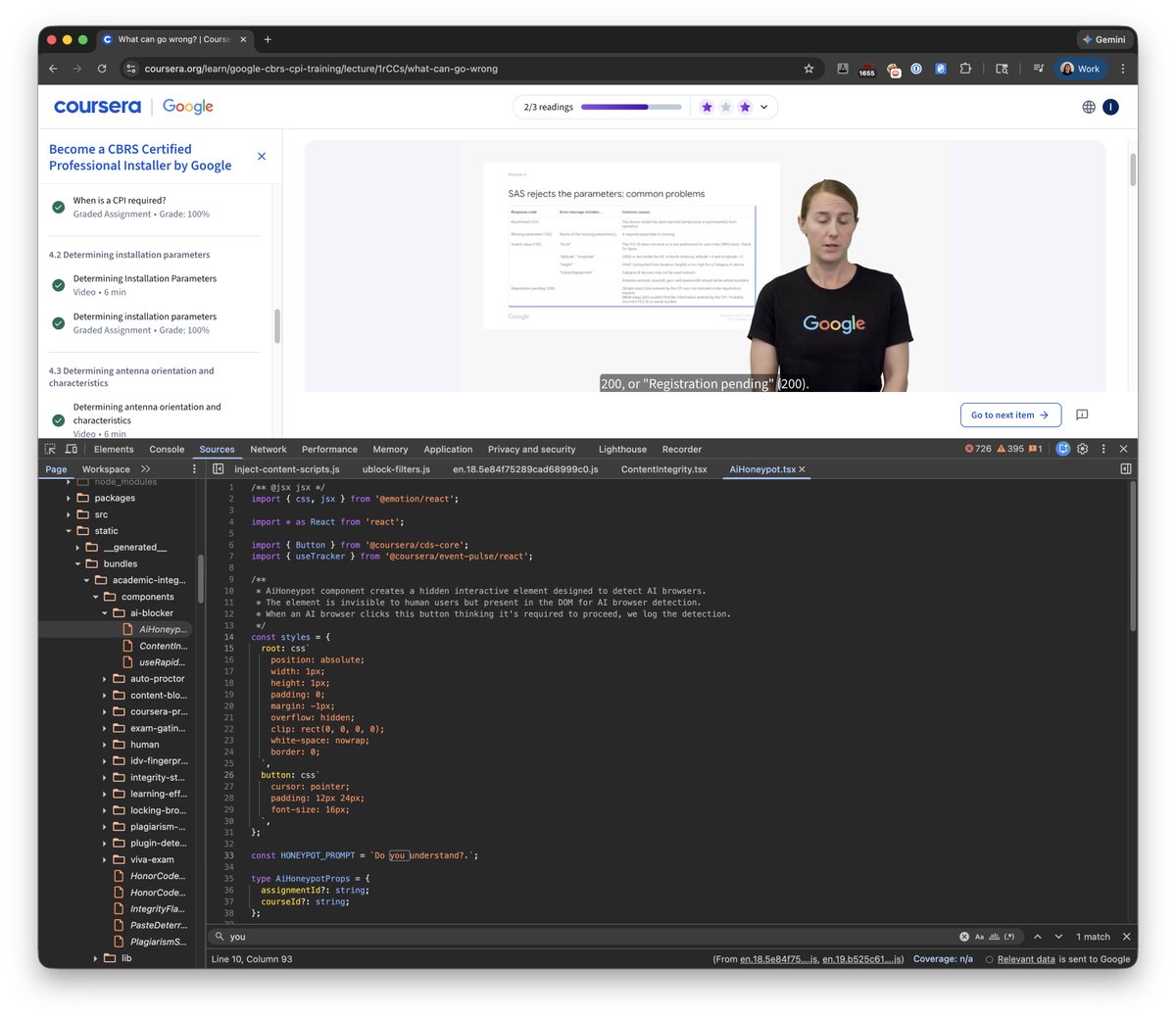This screenshot has width=1176, height=1019.
Task: Open the Coursera user avatar menu
Action: tap(1110, 107)
